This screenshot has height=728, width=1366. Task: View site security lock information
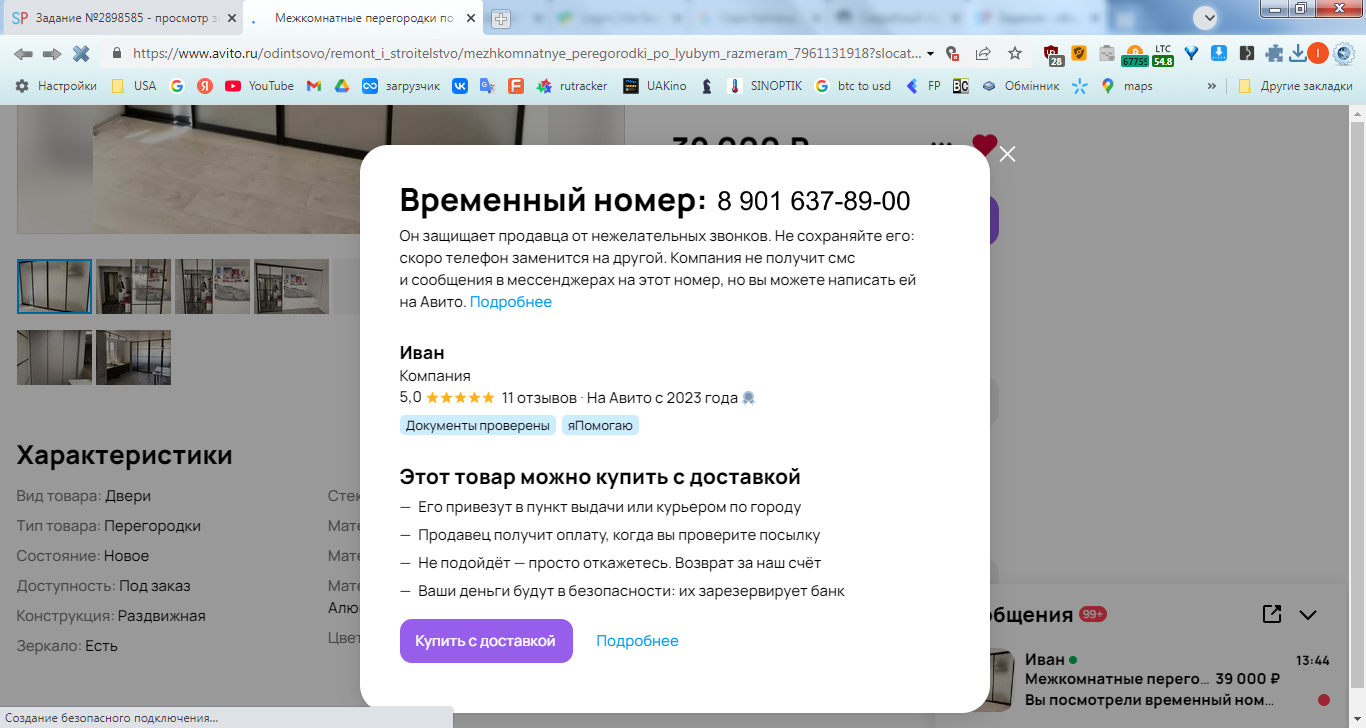click(x=117, y=53)
